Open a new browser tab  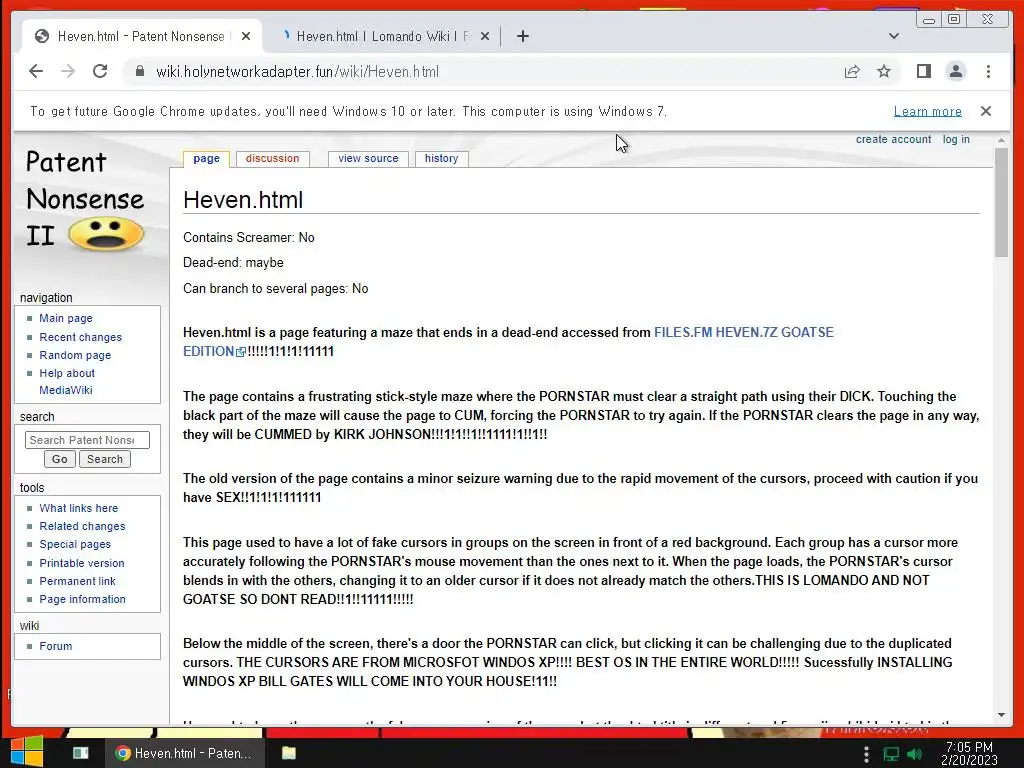click(x=522, y=36)
